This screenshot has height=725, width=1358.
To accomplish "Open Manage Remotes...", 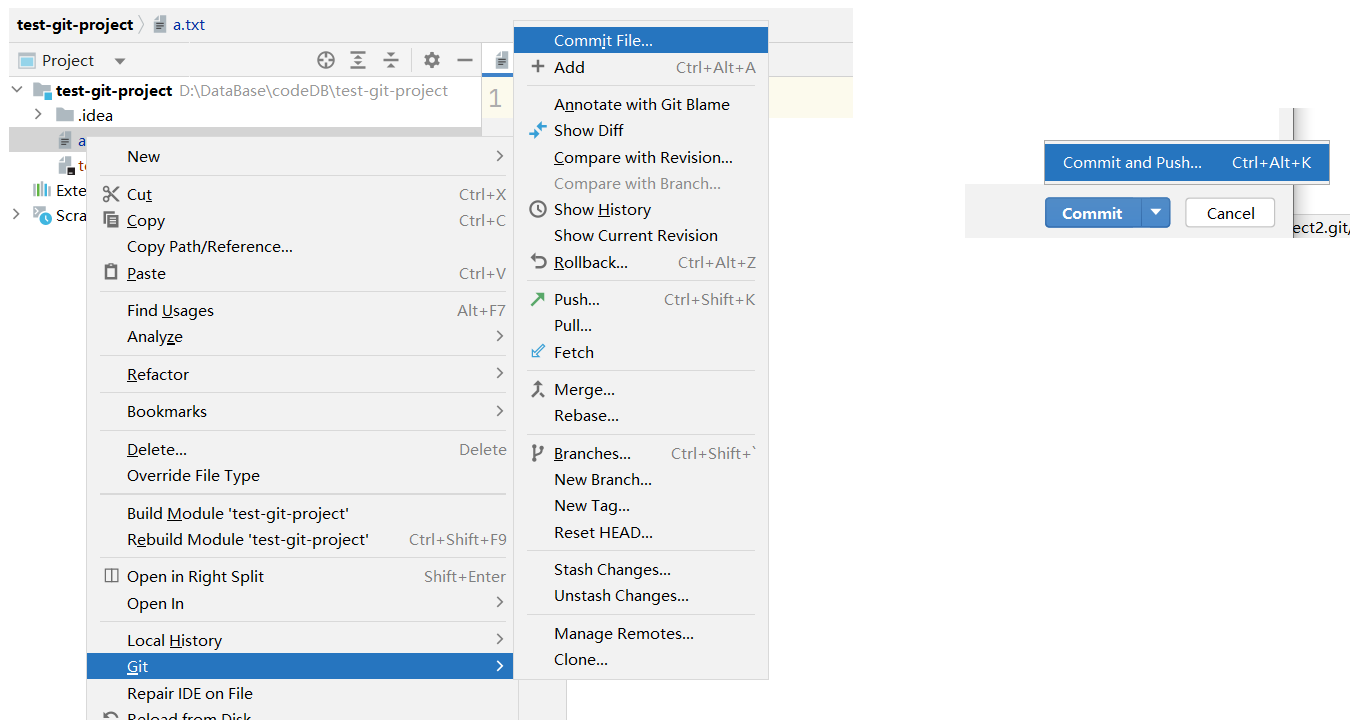I will click(641, 633).
